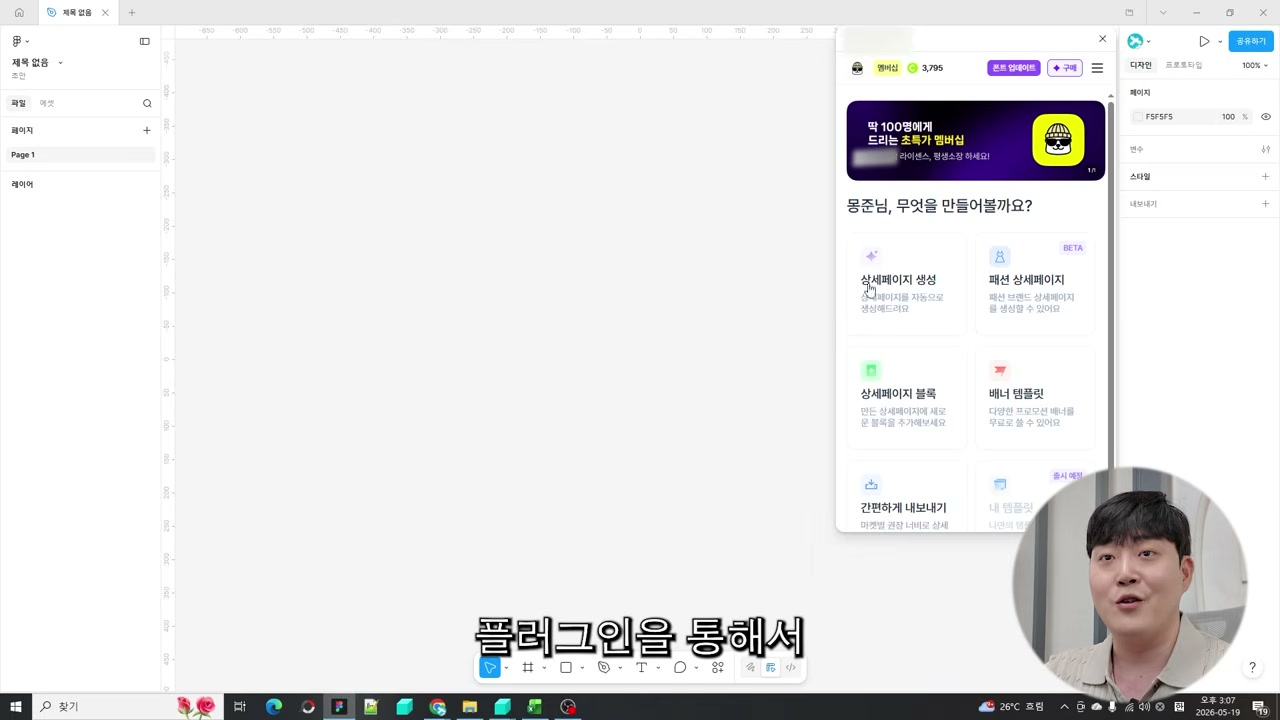Expand Rectangle shape tools arrow

pyautogui.click(x=582, y=668)
